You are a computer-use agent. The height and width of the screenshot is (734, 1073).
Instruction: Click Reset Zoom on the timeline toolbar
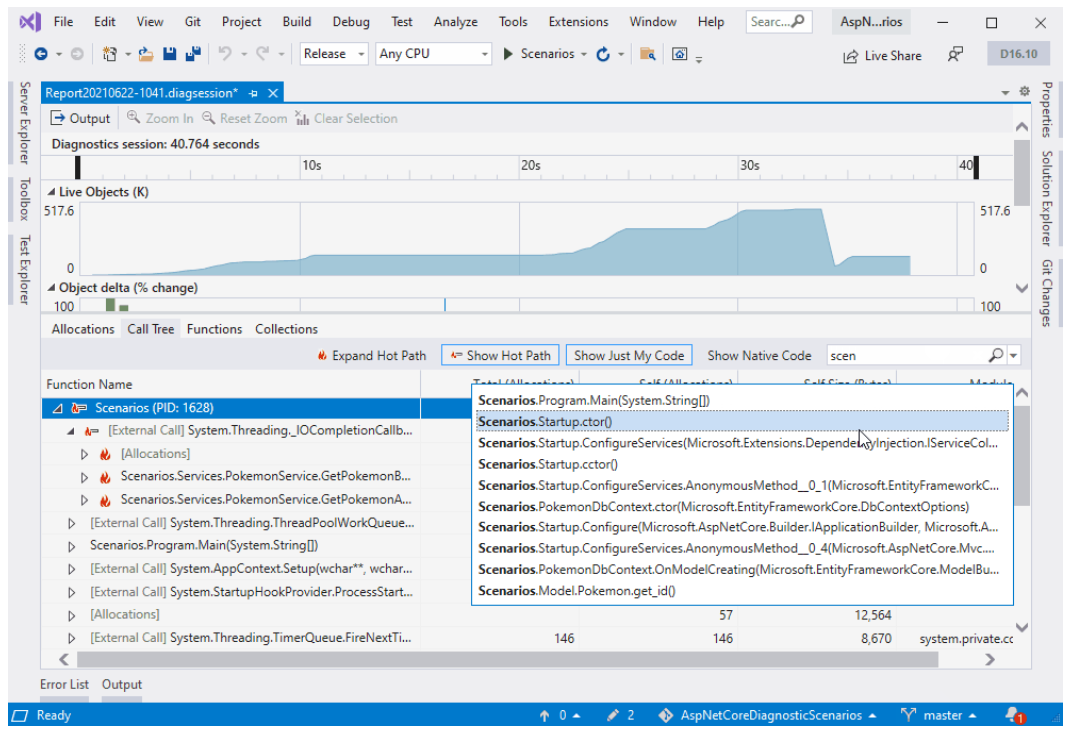point(244,118)
